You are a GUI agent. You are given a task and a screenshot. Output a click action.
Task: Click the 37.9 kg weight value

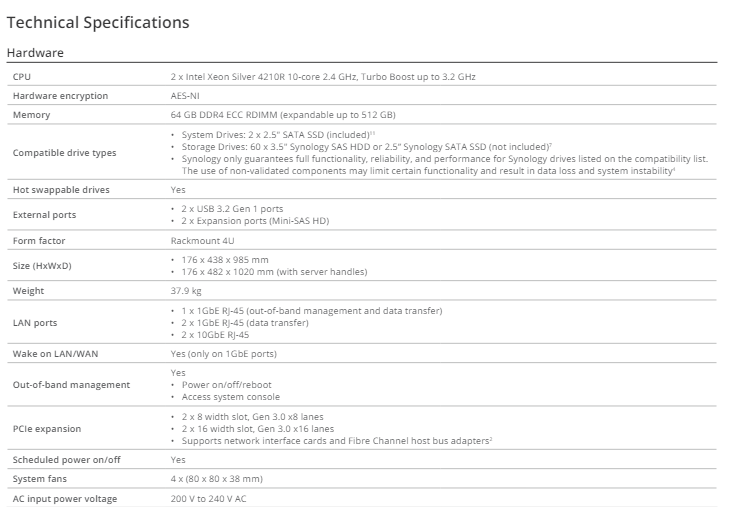[x=186, y=291]
